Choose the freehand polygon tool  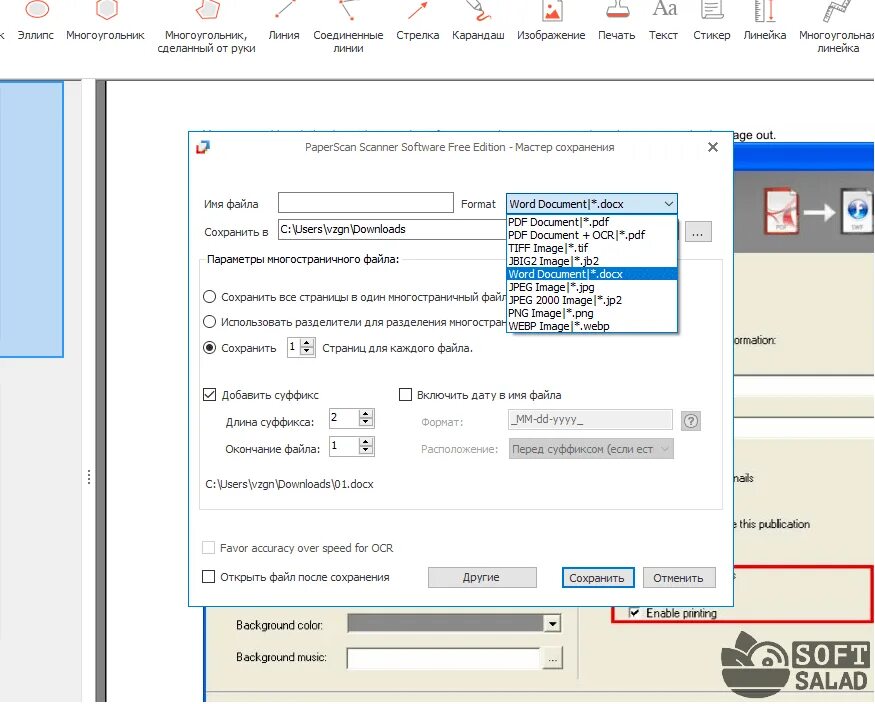(x=207, y=27)
